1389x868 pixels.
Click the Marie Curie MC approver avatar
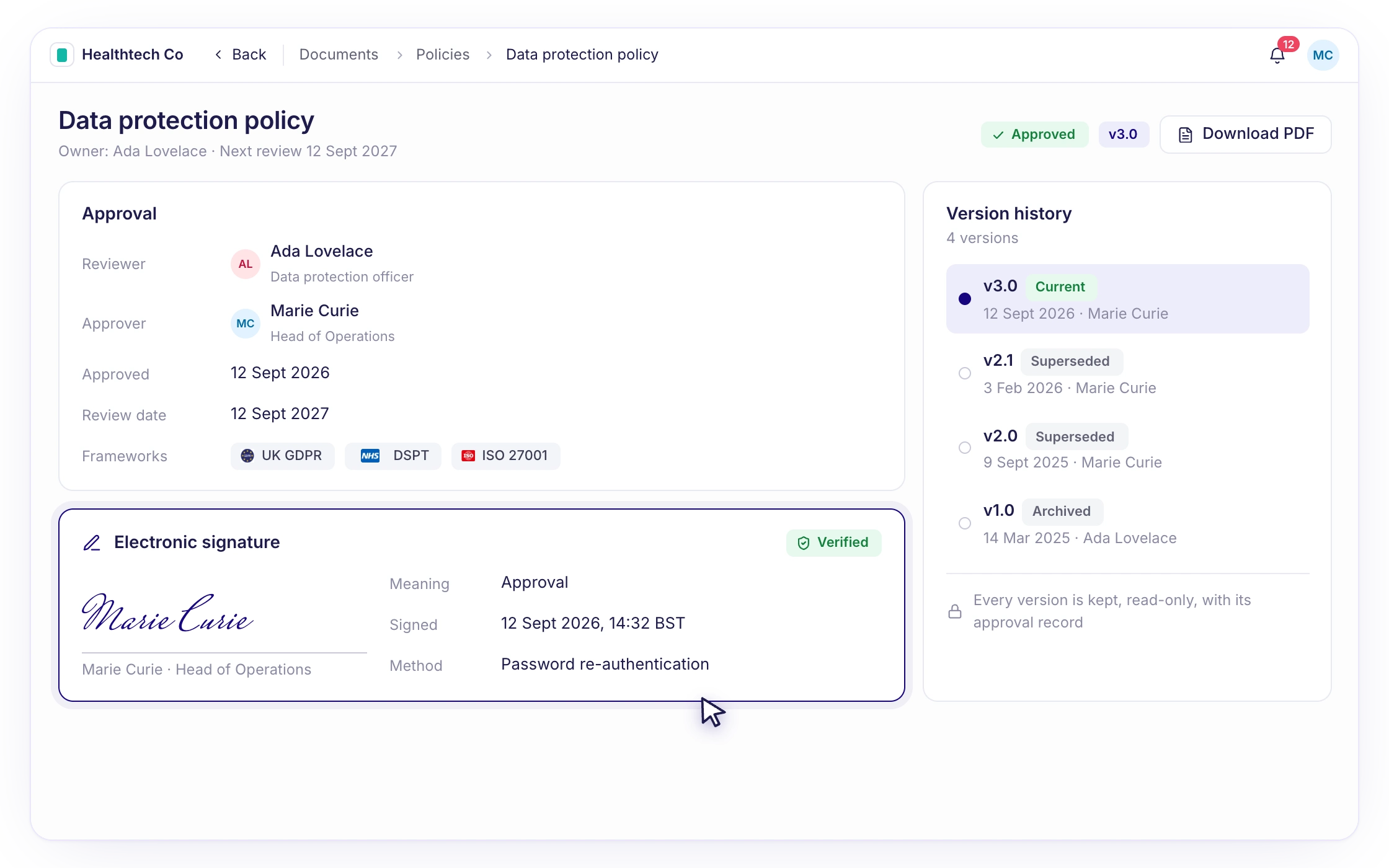coord(246,324)
